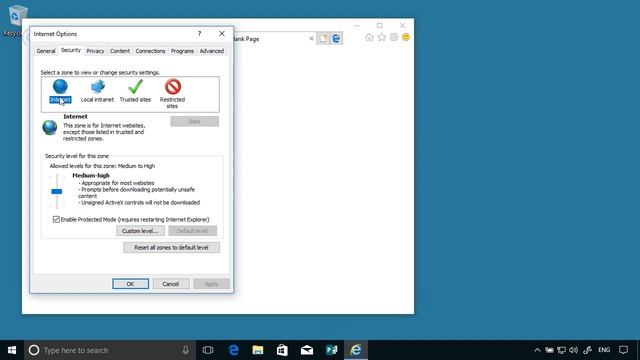Open the Mail app from taskbar
Image resolution: width=640 pixels, height=360 pixels.
coord(307,350)
